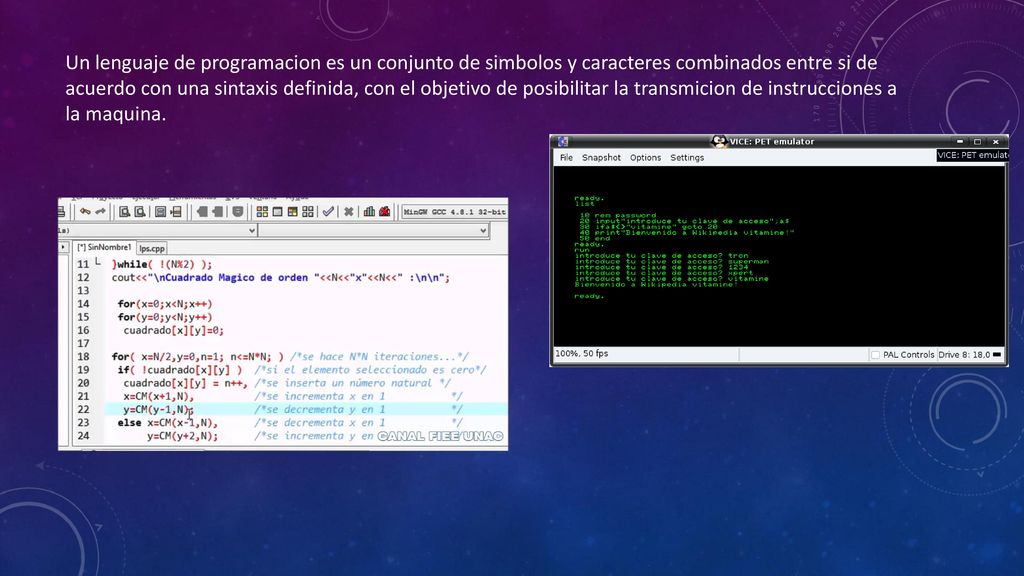Image resolution: width=1024 pixels, height=576 pixels.
Task: Open the Replace icon next to Find
Action: coord(140,212)
